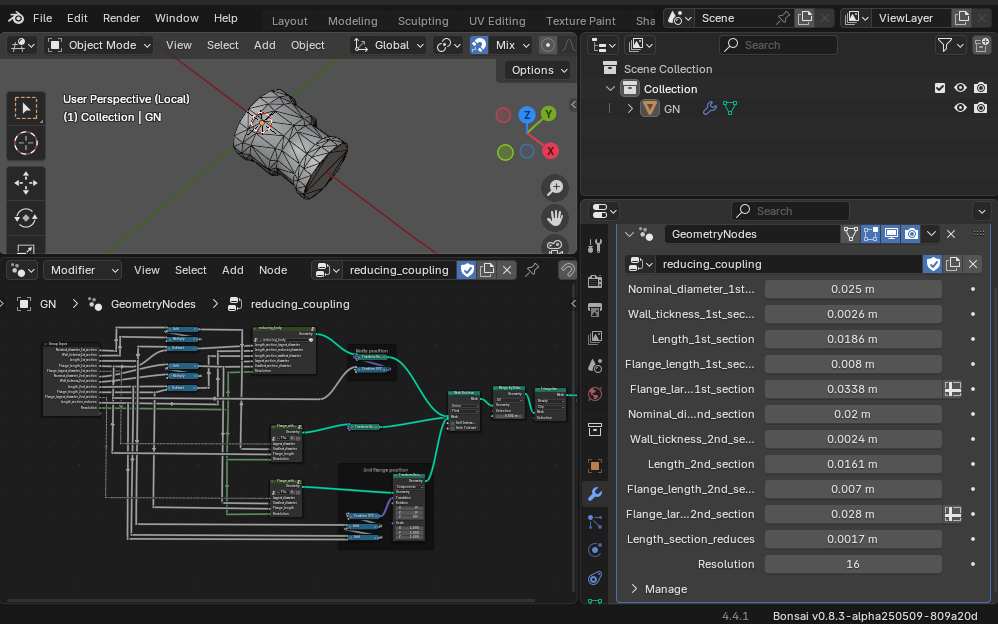This screenshot has width=998, height=624.
Task: Click the GN object modifier wrench icon
Action: tap(709, 108)
